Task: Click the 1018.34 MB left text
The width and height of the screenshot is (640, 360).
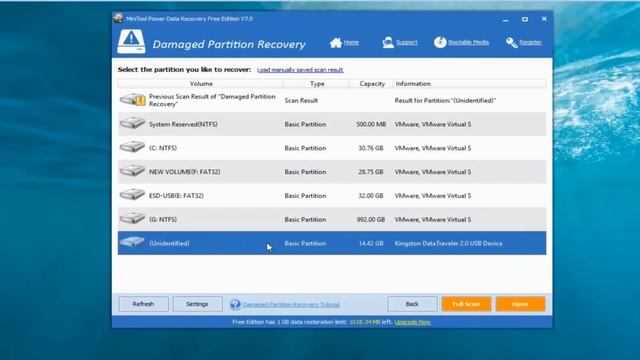Action: pyautogui.click(x=370, y=322)
